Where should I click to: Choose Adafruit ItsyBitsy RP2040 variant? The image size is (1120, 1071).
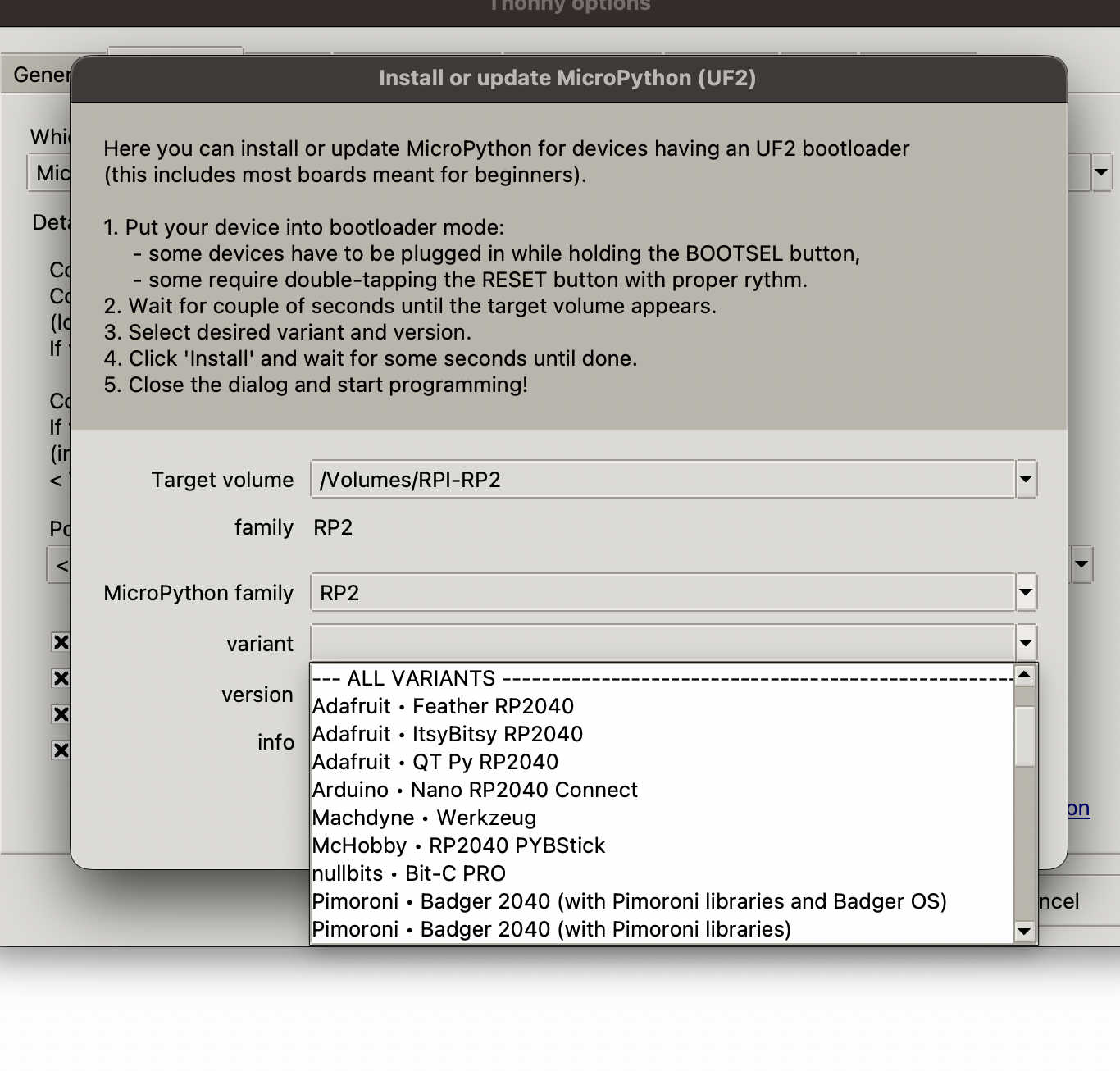662,734
